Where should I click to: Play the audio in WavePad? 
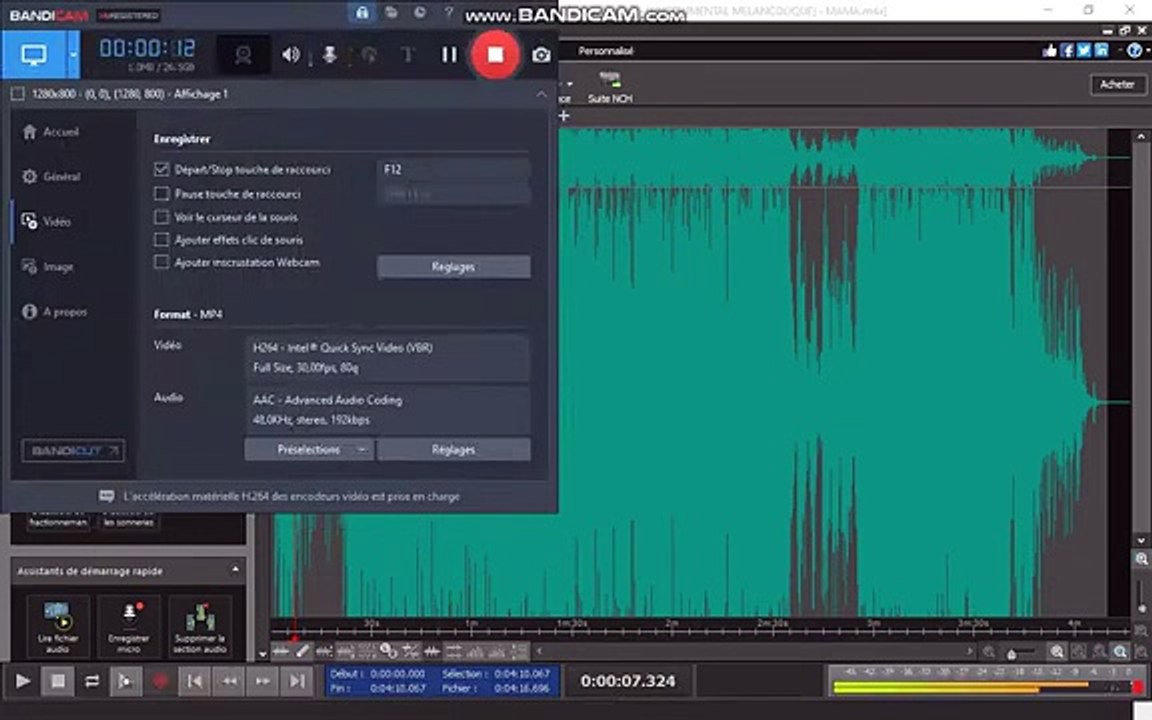click(23, 681)
